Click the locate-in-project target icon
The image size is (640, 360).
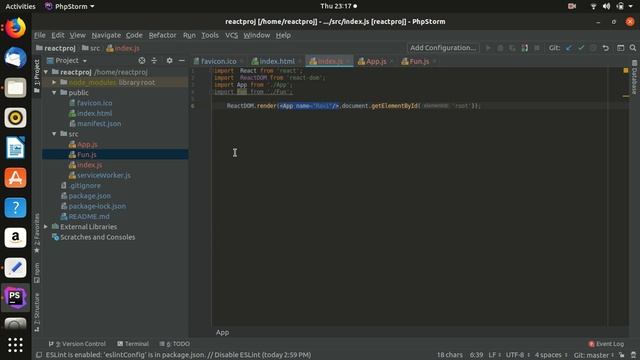click(142, 60)
